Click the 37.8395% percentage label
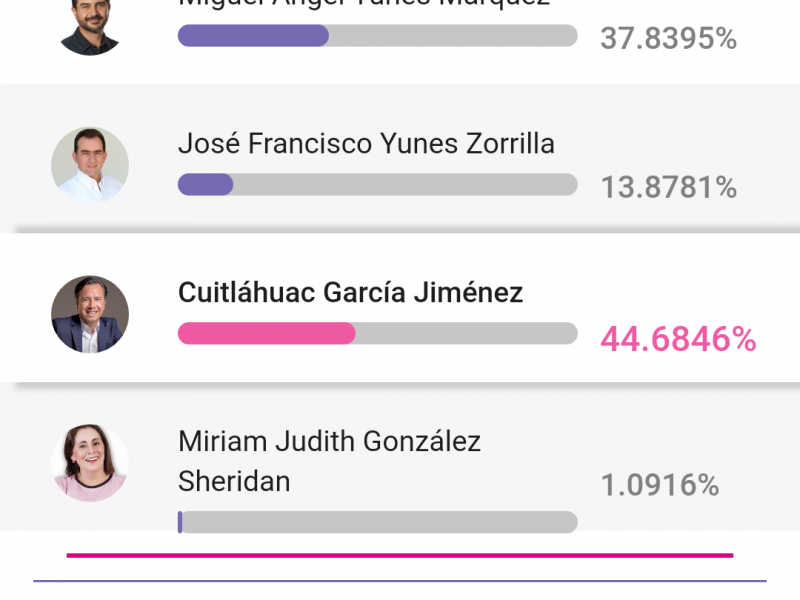800x600 pixels. point(668,38)
